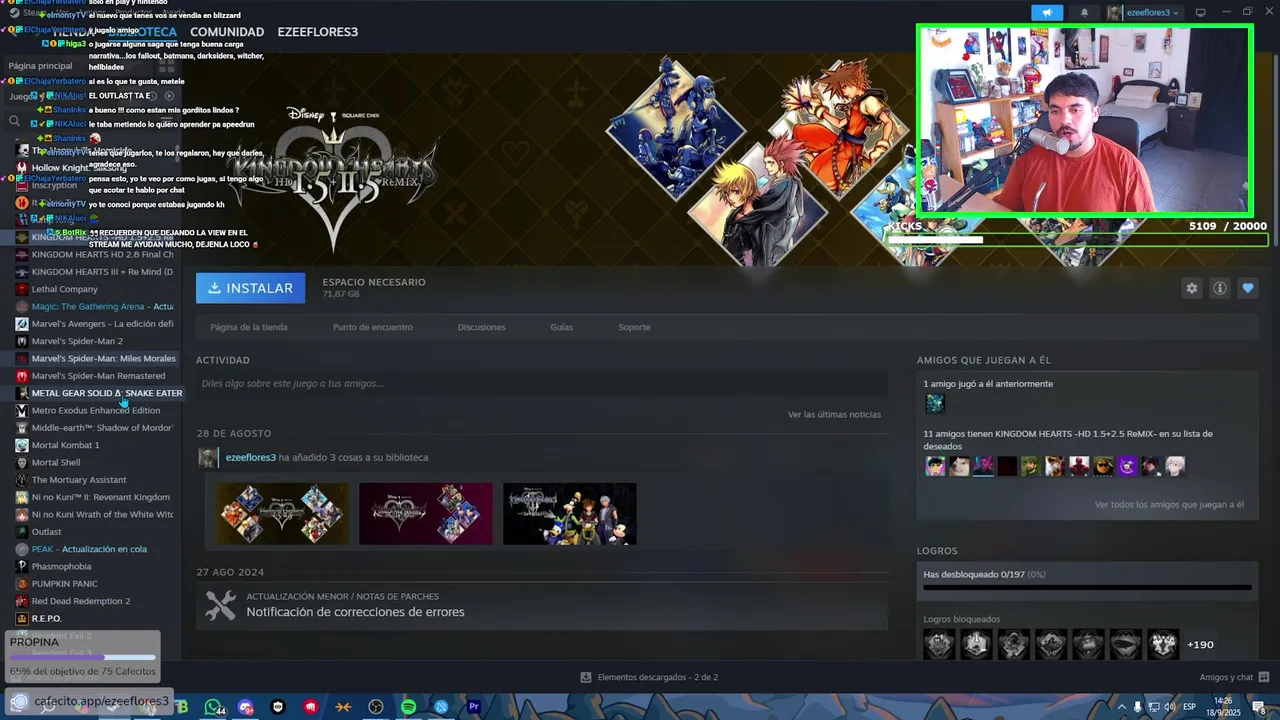Select R.E.P.O. in library list
Screen dimensions: 1280x720
point(47,619)
